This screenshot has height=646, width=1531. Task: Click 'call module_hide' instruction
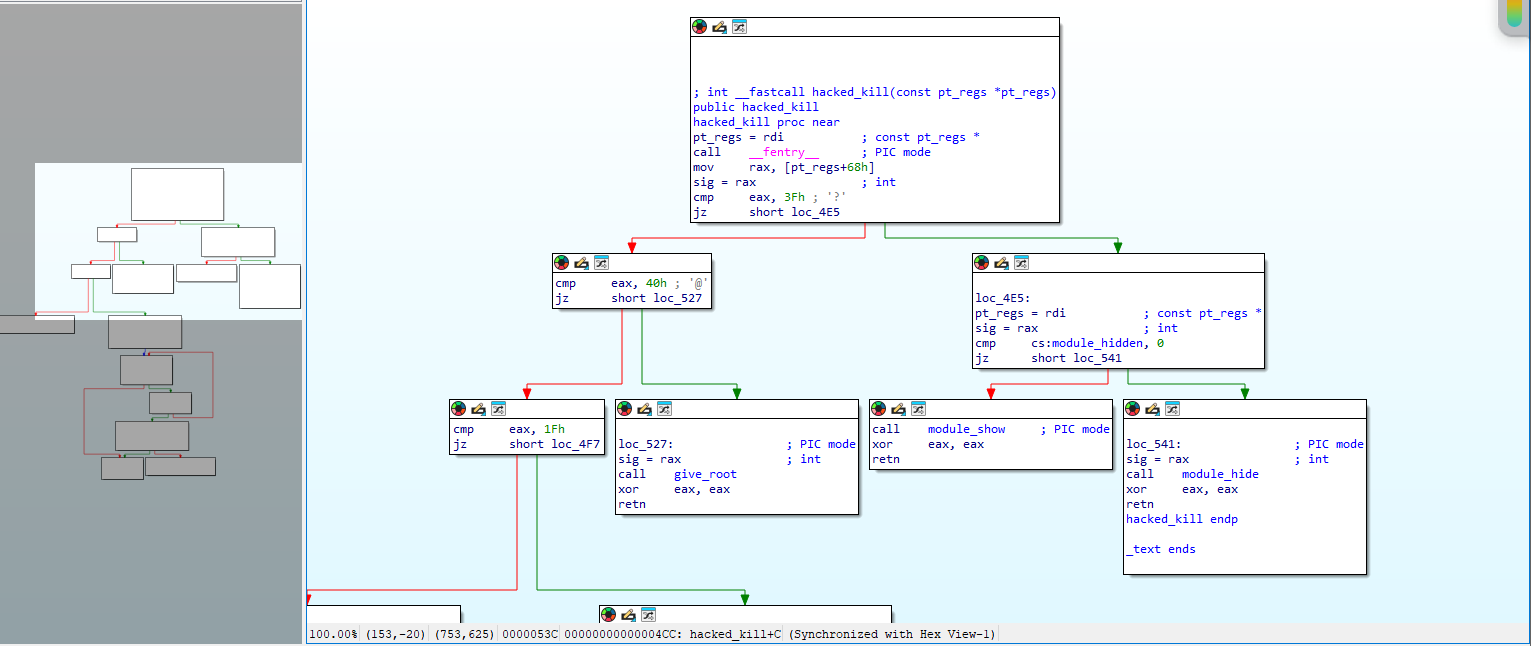coord(1193,474)
